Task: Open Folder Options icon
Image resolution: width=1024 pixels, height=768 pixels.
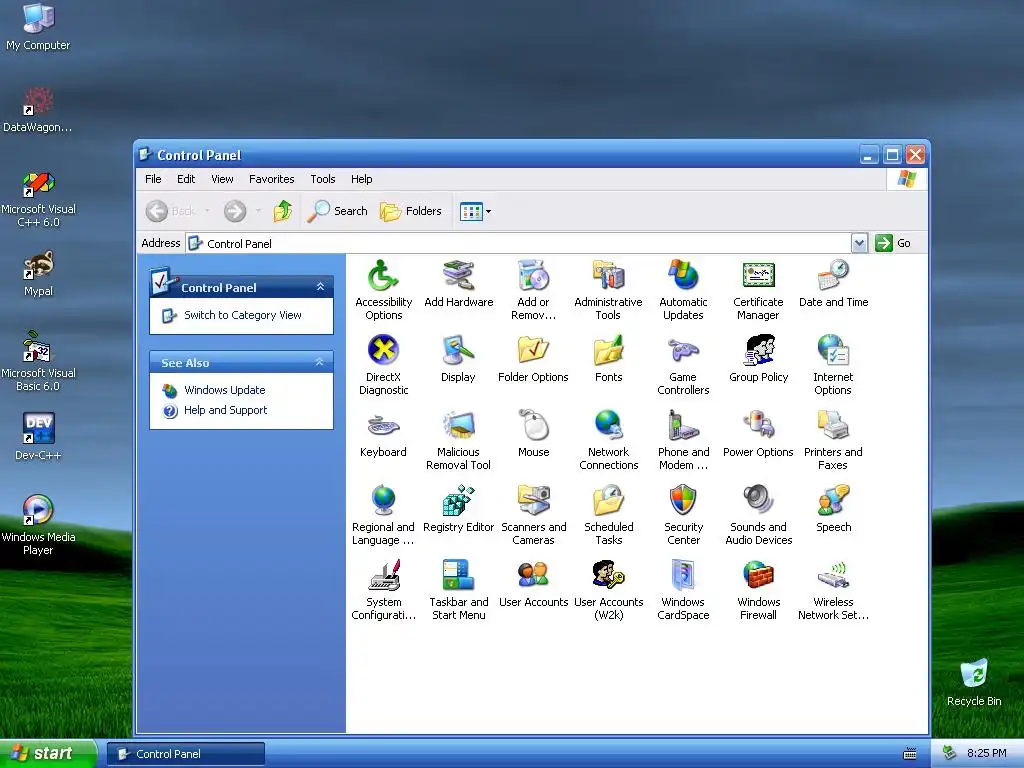Action: click(x=534, y=350)
